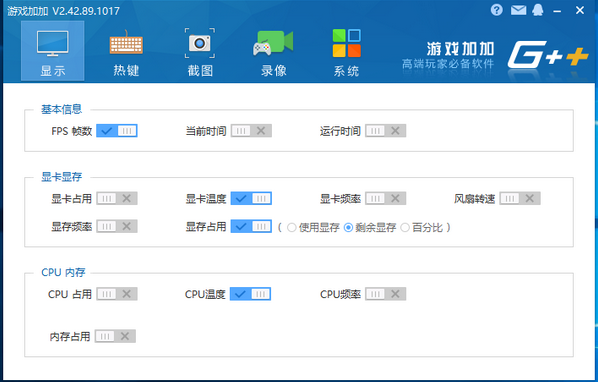The height and width of the screenshot is (382, 598).
Task: Click the CPU 内存 group heading
Action: 63,272
